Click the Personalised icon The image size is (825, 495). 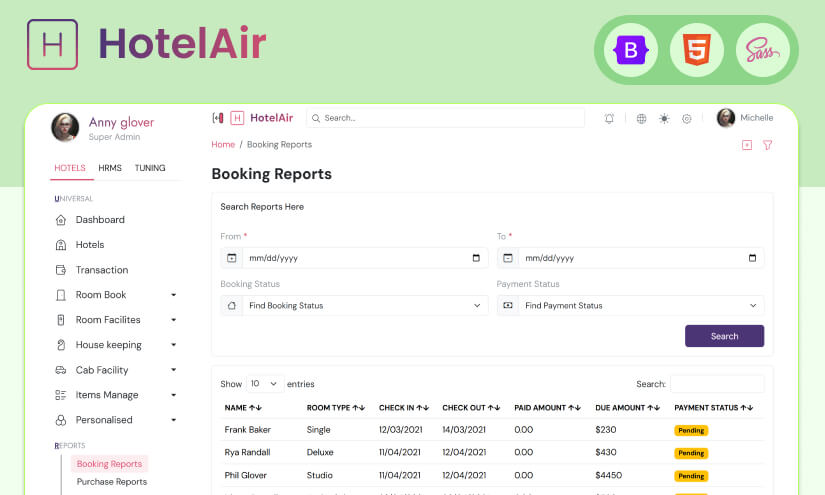click(61, 420)
